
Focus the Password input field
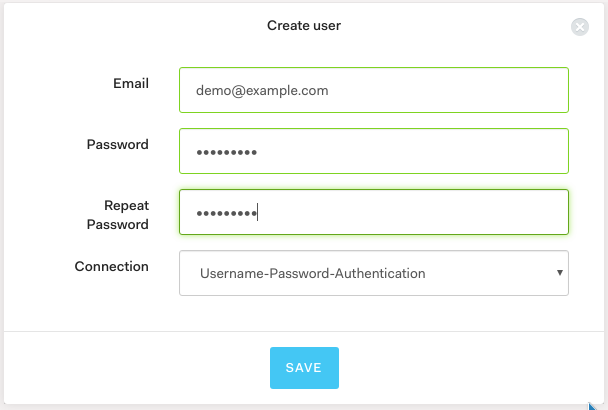point(374,151)
